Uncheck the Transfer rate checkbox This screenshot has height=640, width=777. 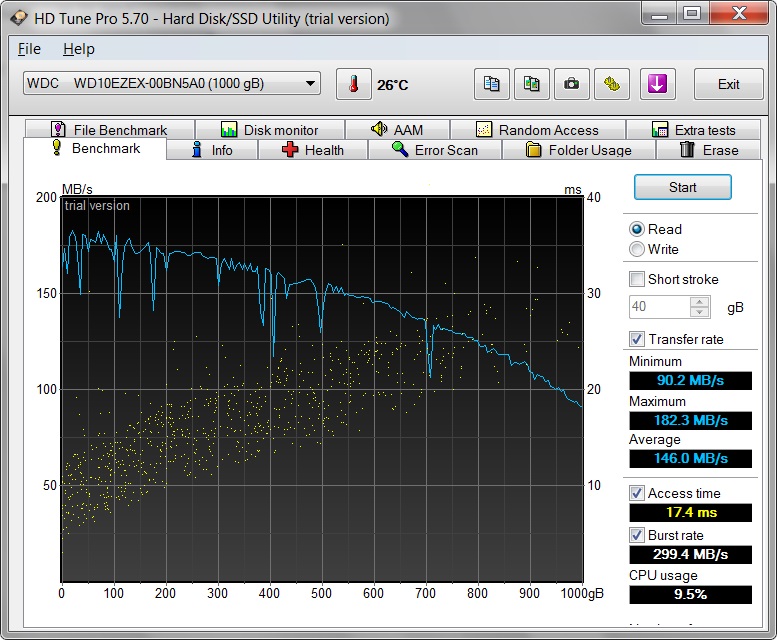[637, 339]
